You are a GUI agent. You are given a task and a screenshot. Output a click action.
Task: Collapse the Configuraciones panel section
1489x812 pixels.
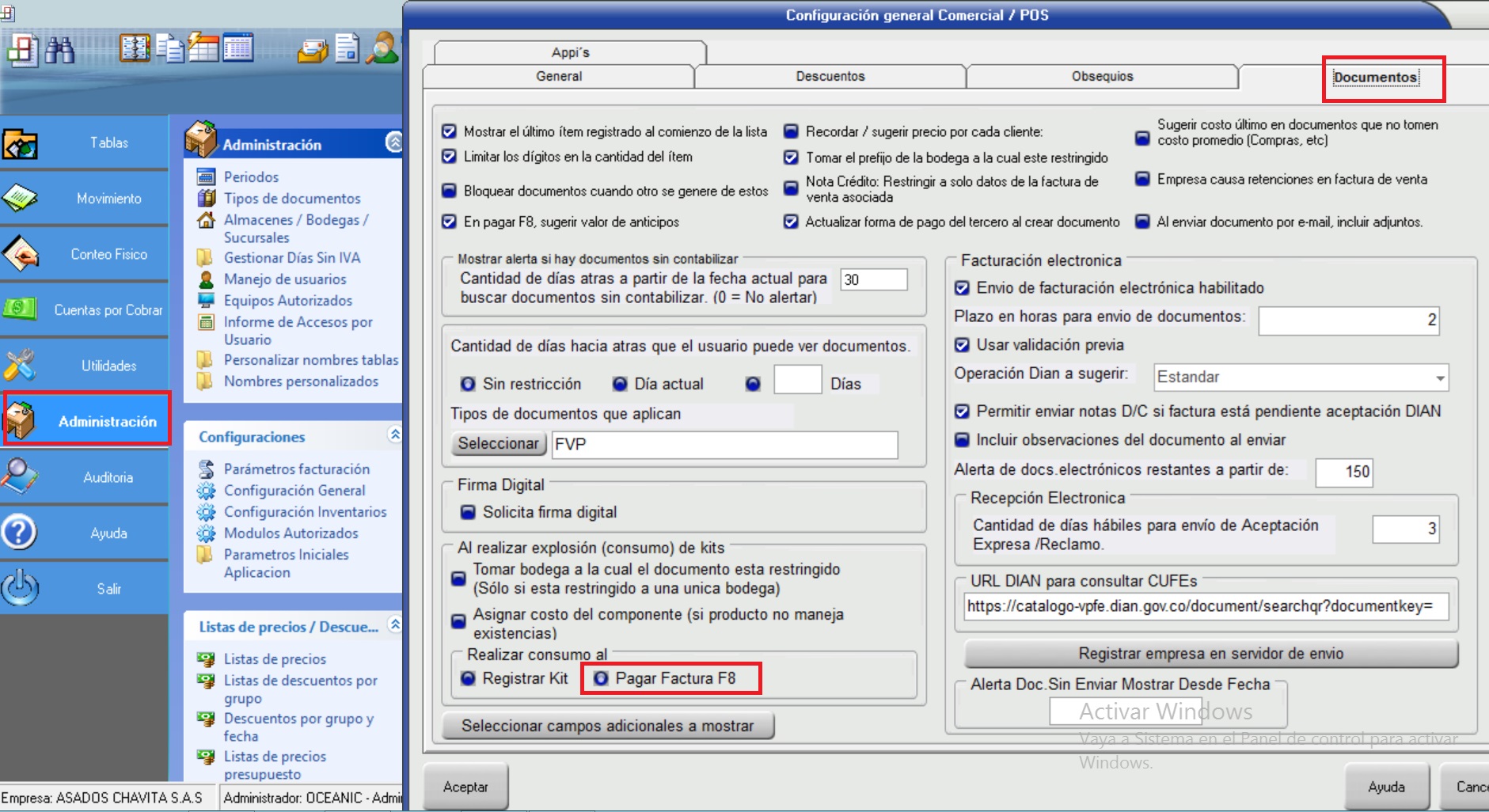click(x=394, y=434)
